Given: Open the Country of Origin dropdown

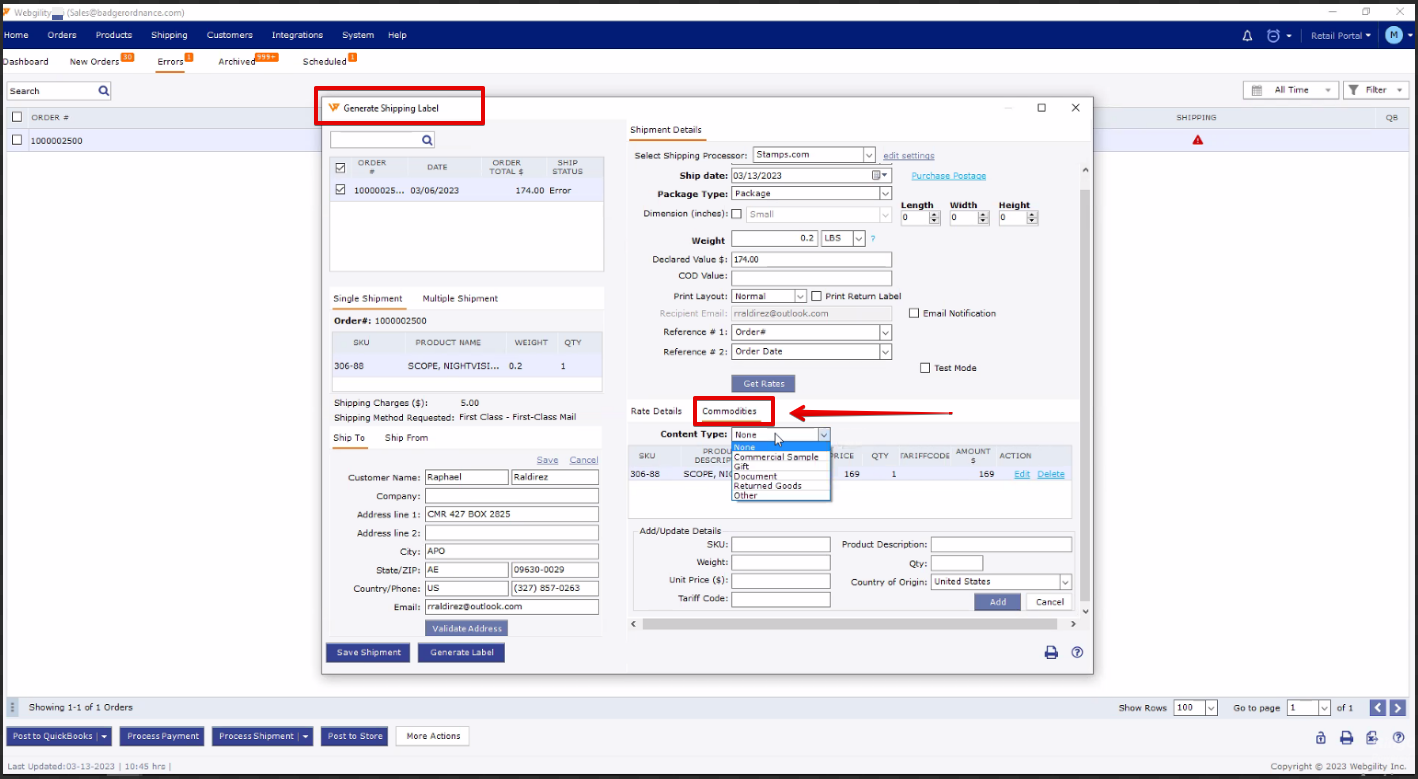Looking at the screenshot, I should click(x=1065, y=582).
